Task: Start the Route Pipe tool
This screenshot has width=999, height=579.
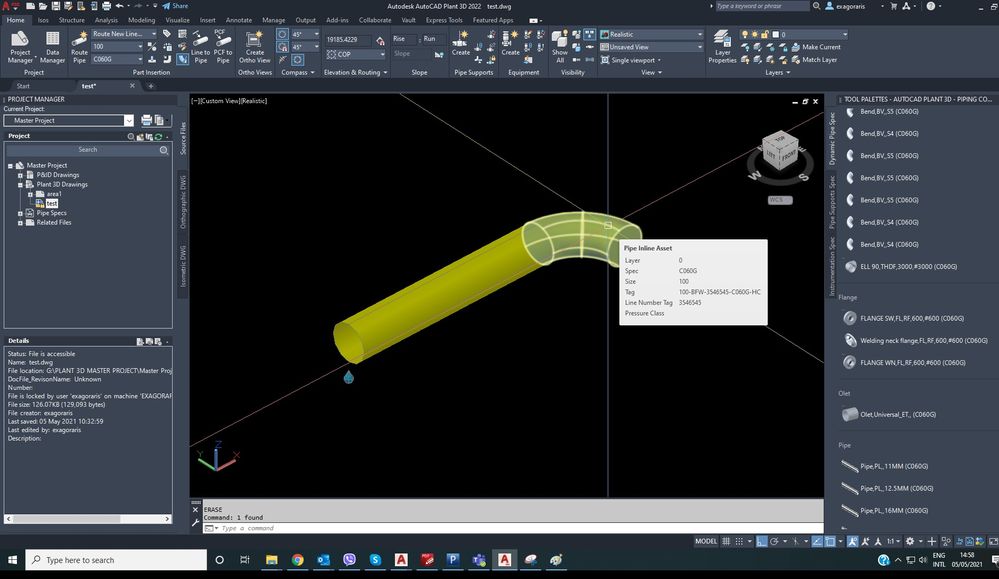Action: click(x=79, y=47)
